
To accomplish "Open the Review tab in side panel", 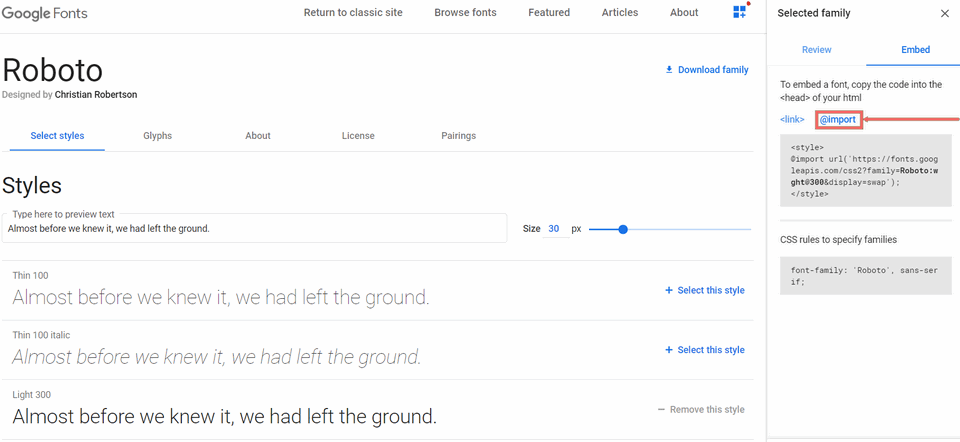I will [817, 50].
